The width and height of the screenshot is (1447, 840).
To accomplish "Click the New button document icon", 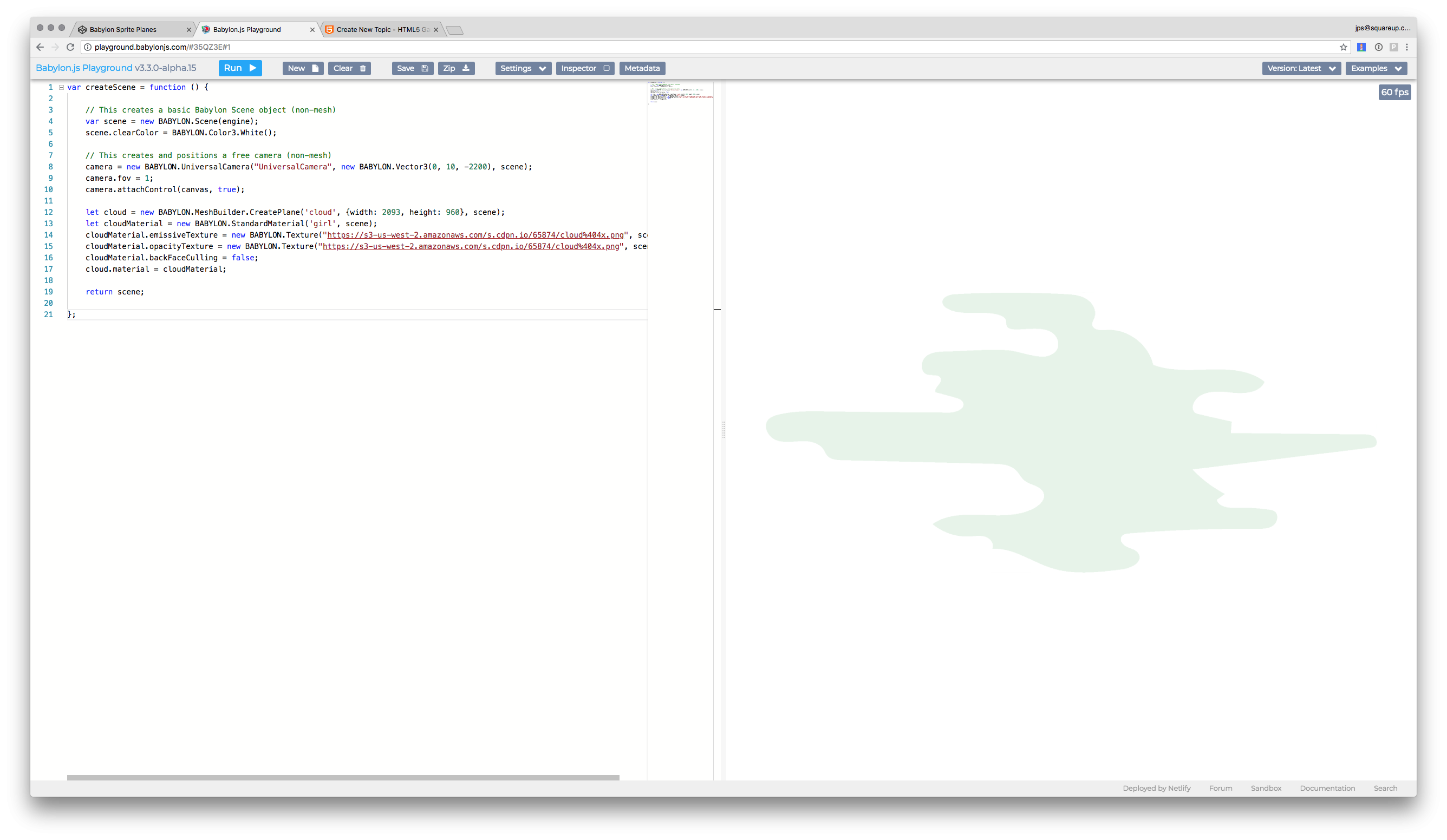I will (x=315, y=68).
